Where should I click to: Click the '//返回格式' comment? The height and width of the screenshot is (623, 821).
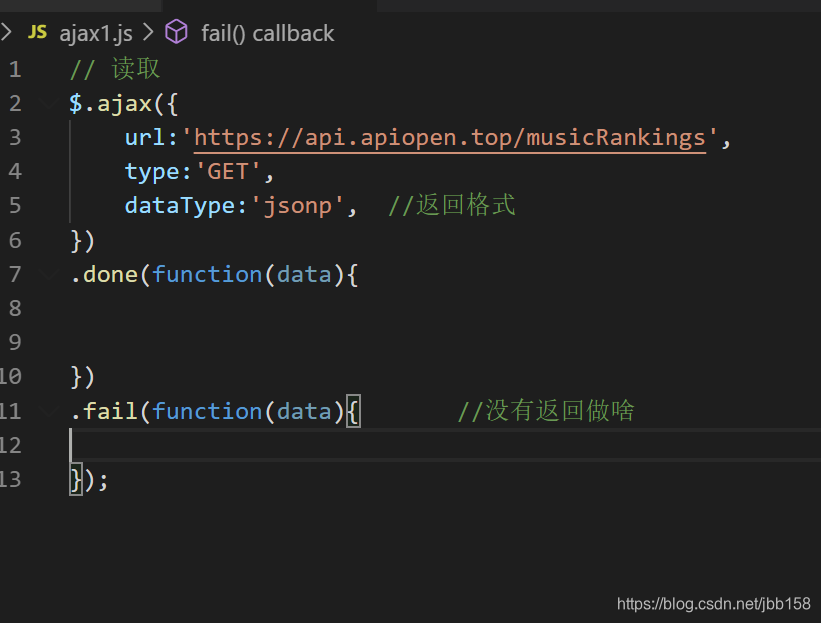click(x=452, y=205)
